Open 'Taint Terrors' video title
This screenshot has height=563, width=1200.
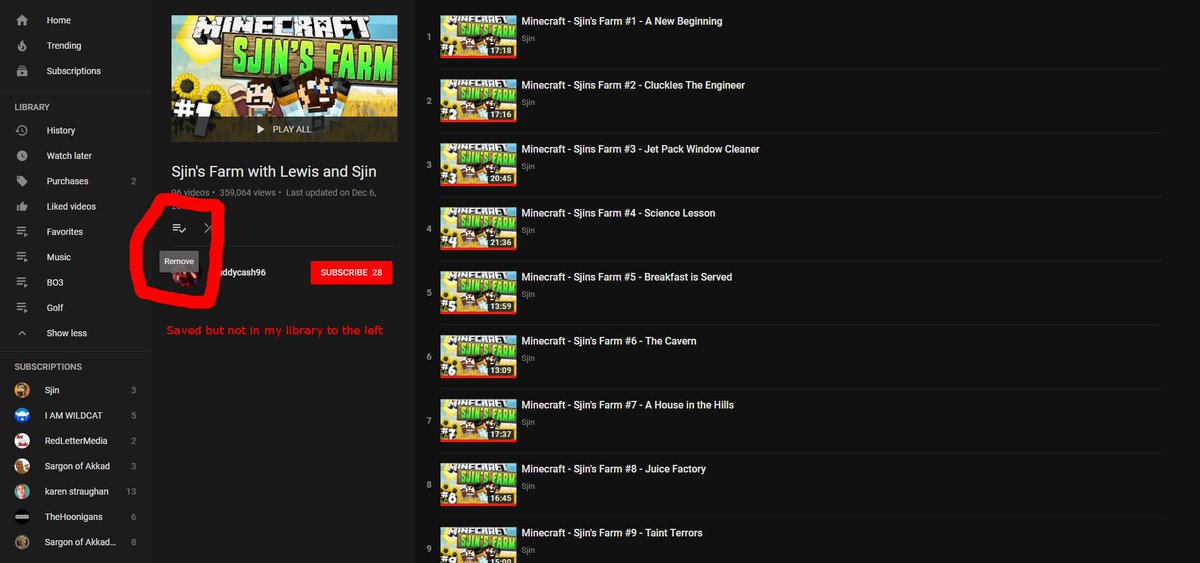pyautogui.click(x=612, y=533)
